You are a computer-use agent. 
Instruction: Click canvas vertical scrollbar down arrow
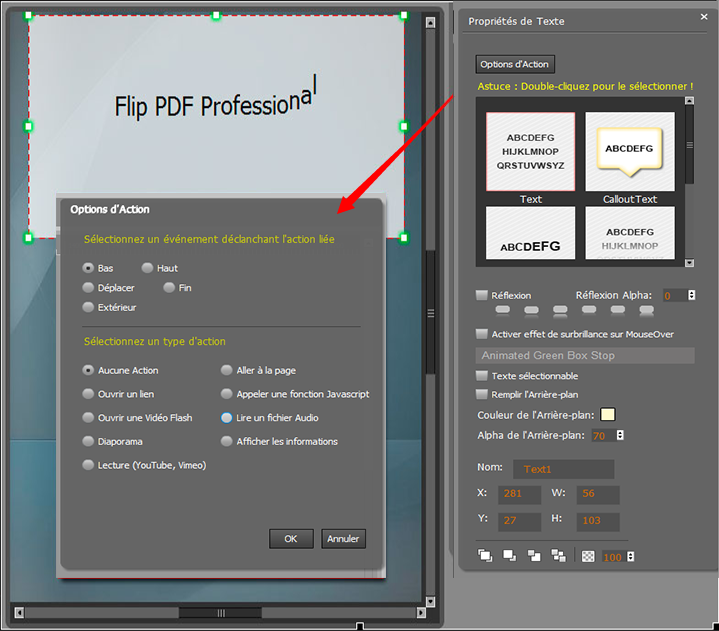430,601
